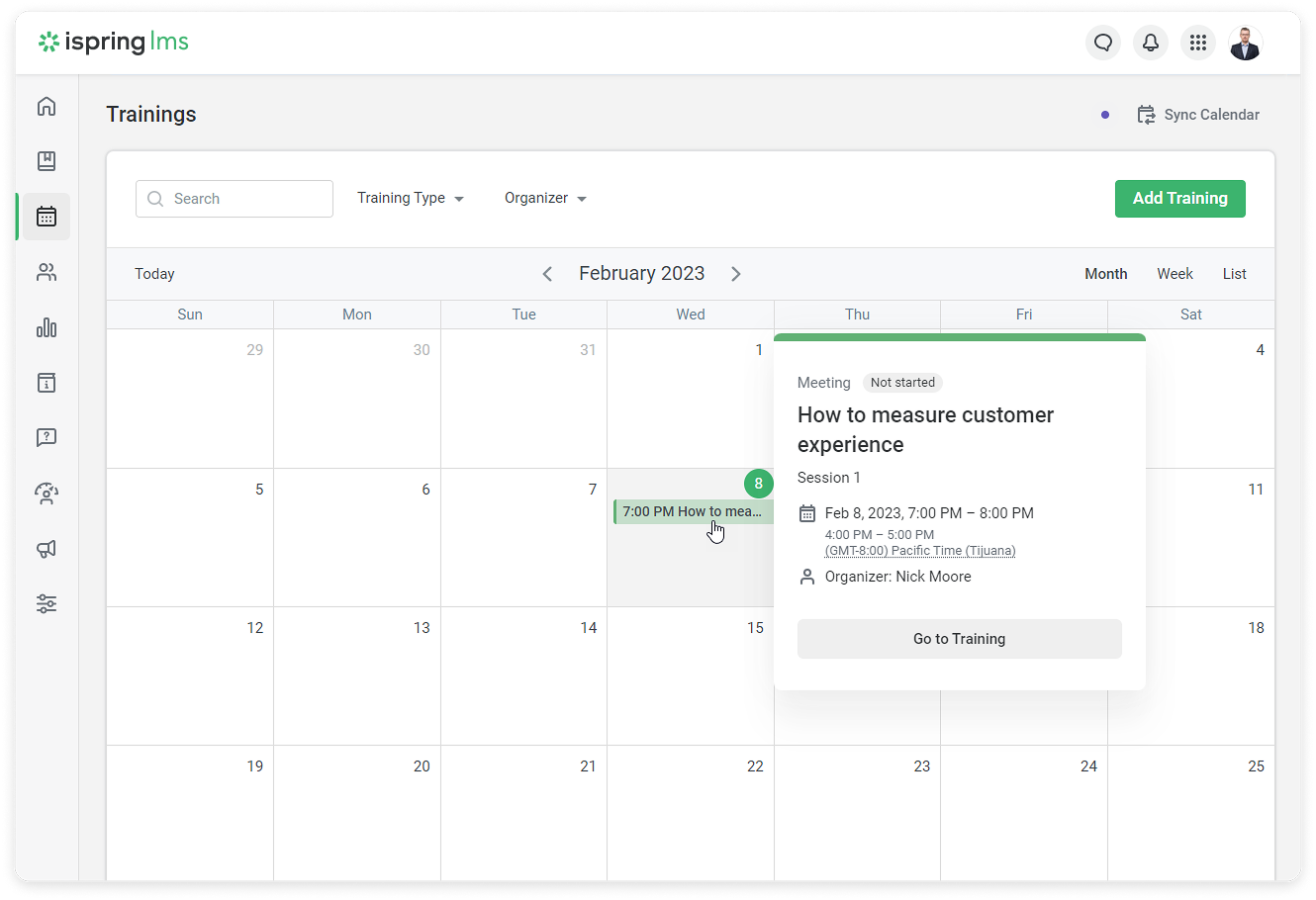Open the Home icon in sidebar
Viewport: 1316px width, 900px height.
tap(47, 107)
